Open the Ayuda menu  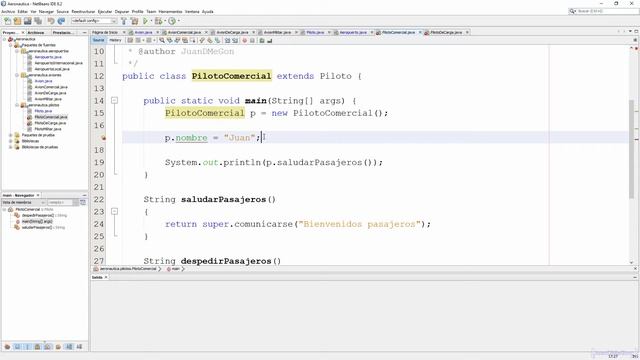[x=208, y=11]
